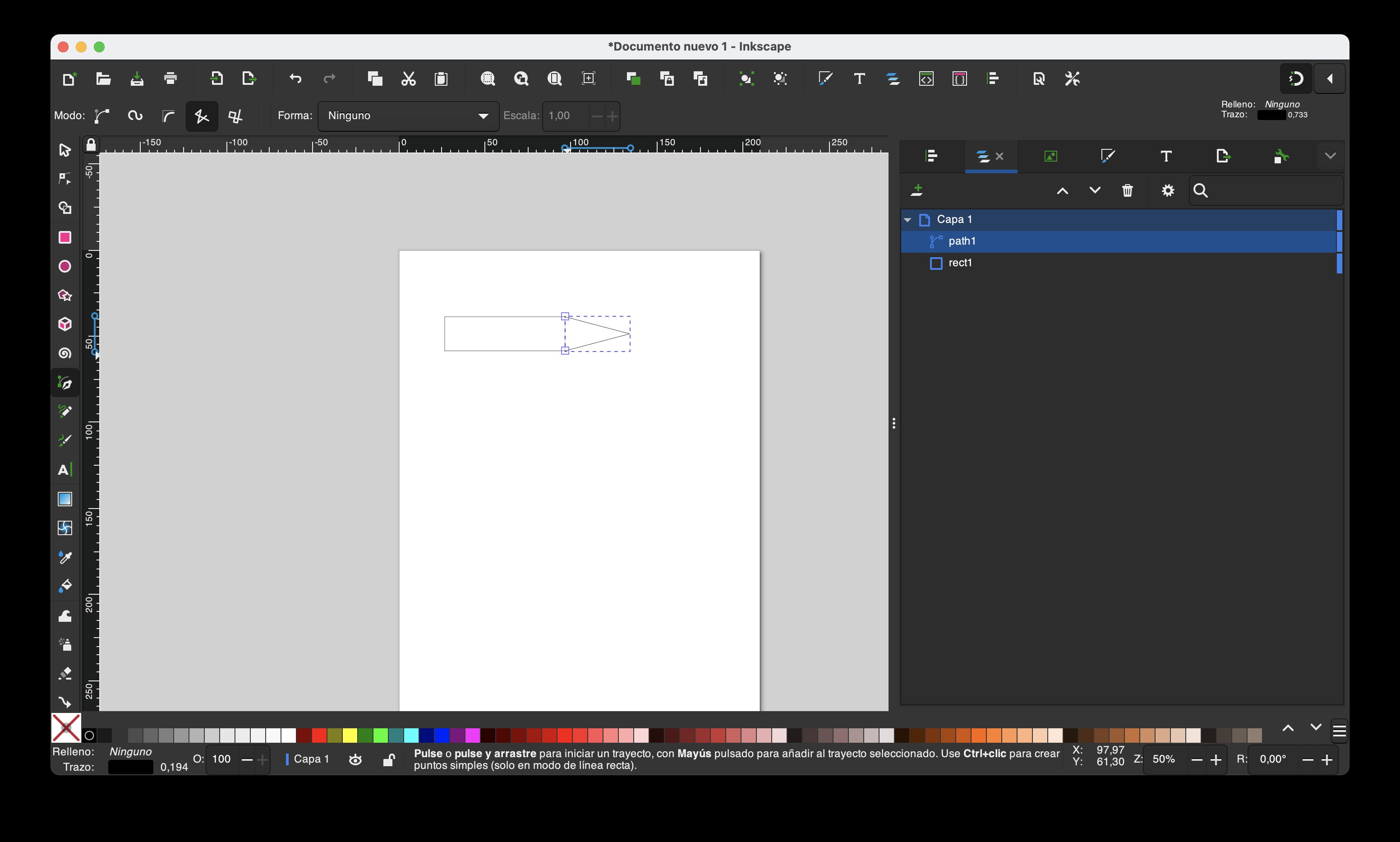
Task: Select the Text tool in toolbox
Action: click(64, 470)
